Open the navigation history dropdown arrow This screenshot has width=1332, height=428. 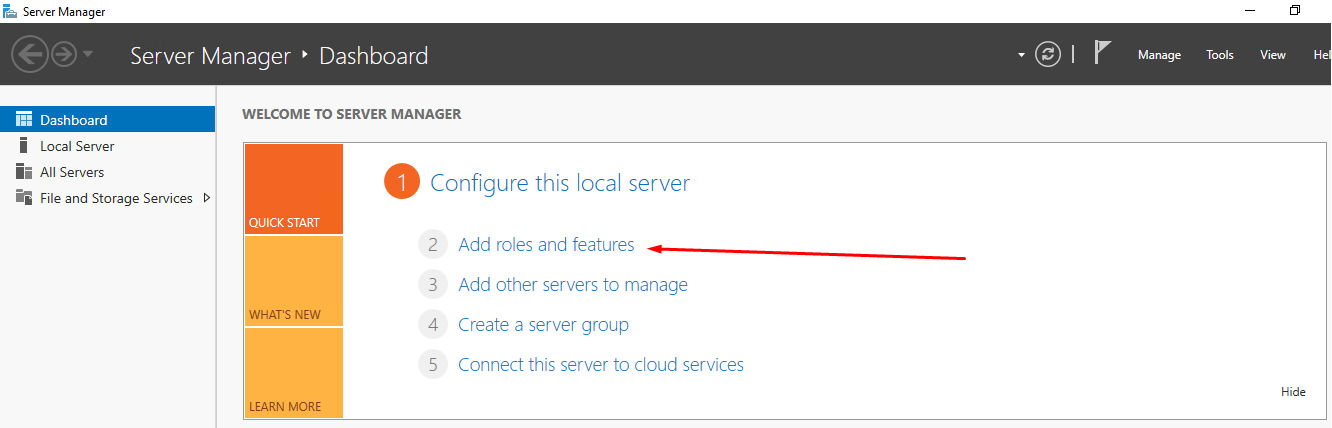[88, 54]
